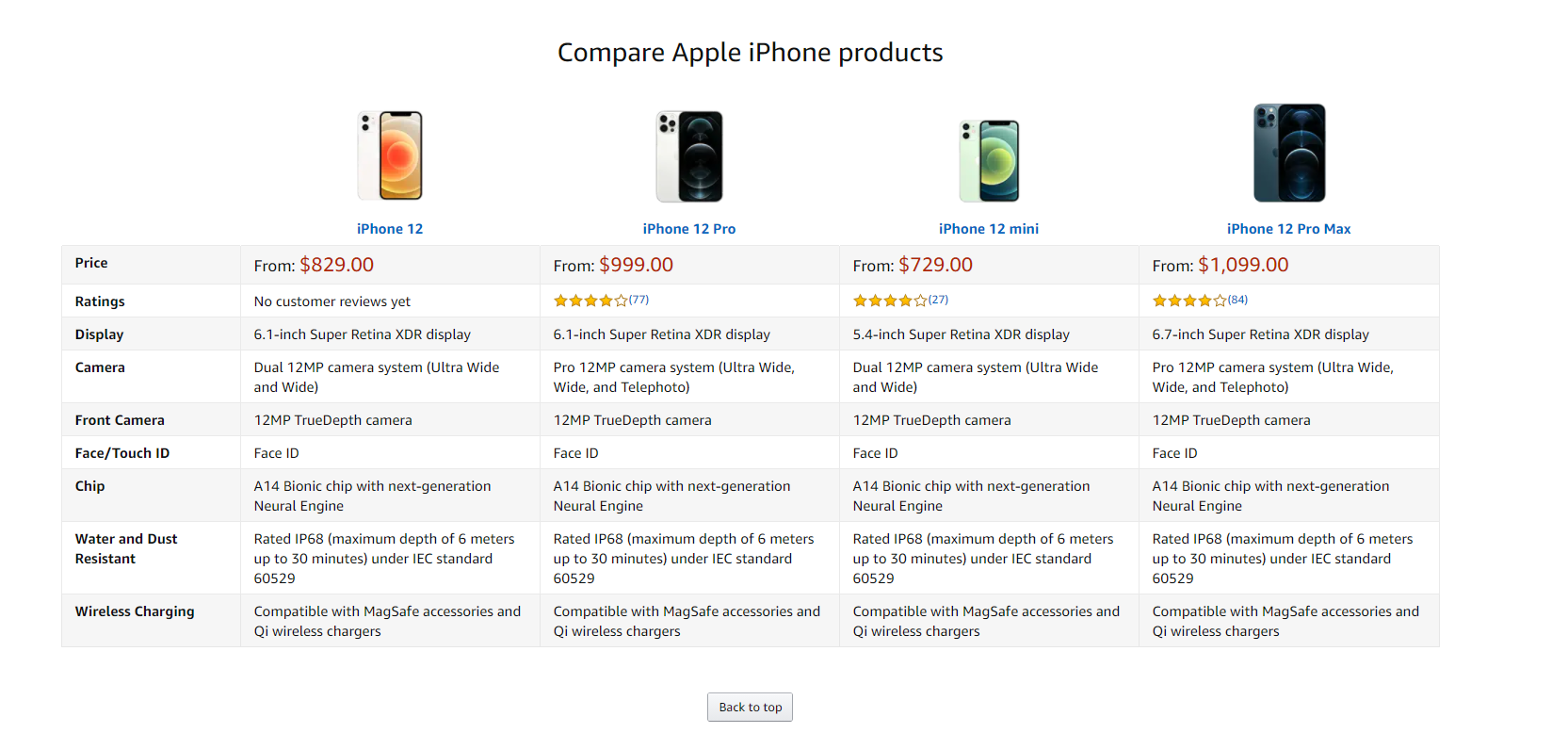The height and width of the screenshot is (749, 1568).
Task: Click the iPhone 12 Pro title link
Action: pos(689,229)
